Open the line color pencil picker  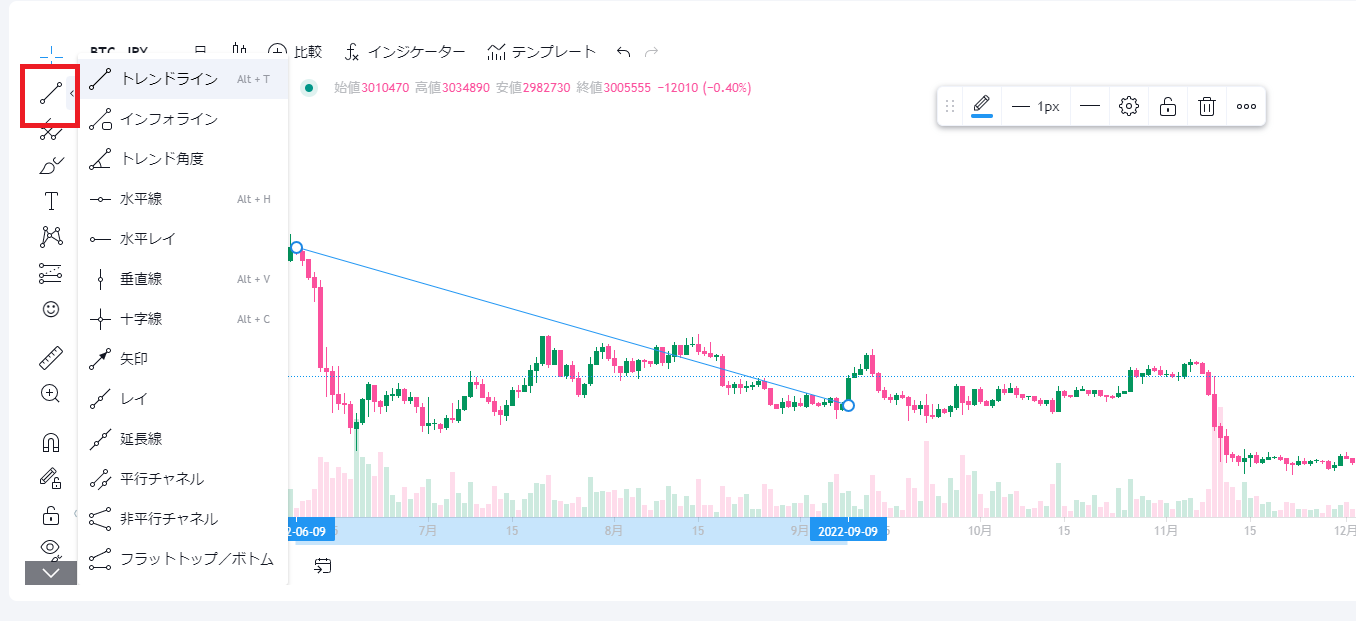point(982,105)
